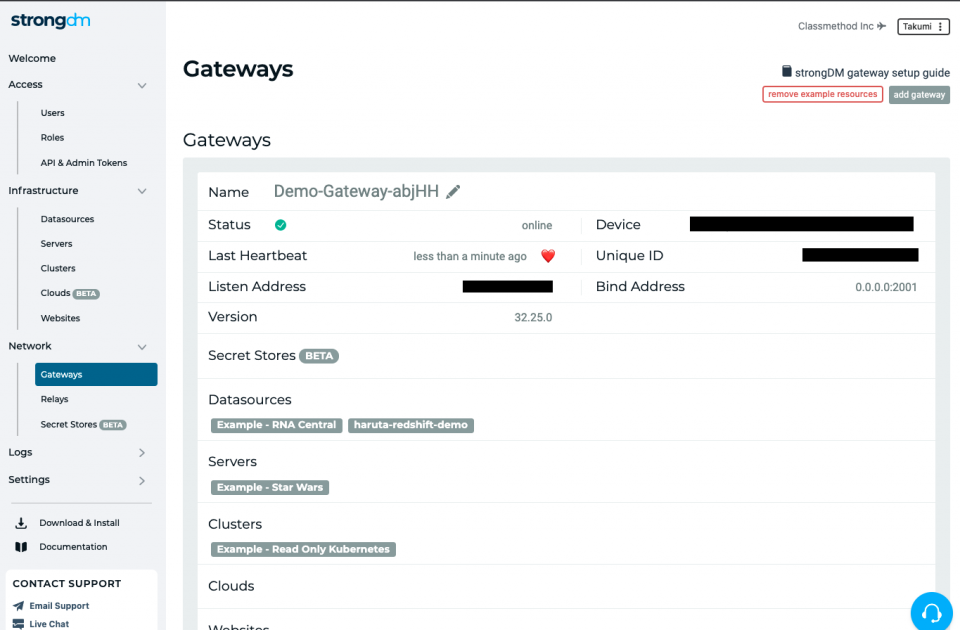The image size is (960, 630).
Task: Click the Email Support paper plane icon
Action: (18, 606)
